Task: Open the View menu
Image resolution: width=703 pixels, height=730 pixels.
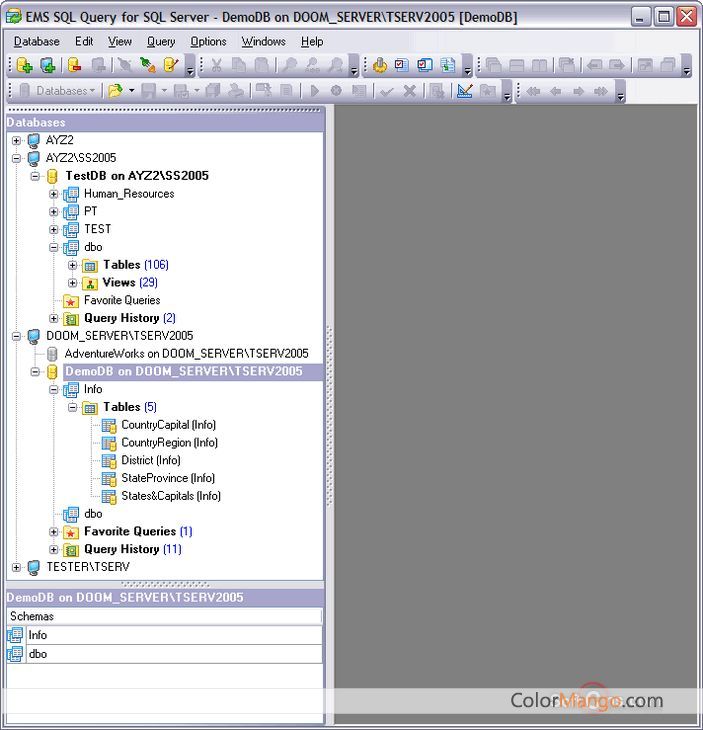Action: (120, 41)
